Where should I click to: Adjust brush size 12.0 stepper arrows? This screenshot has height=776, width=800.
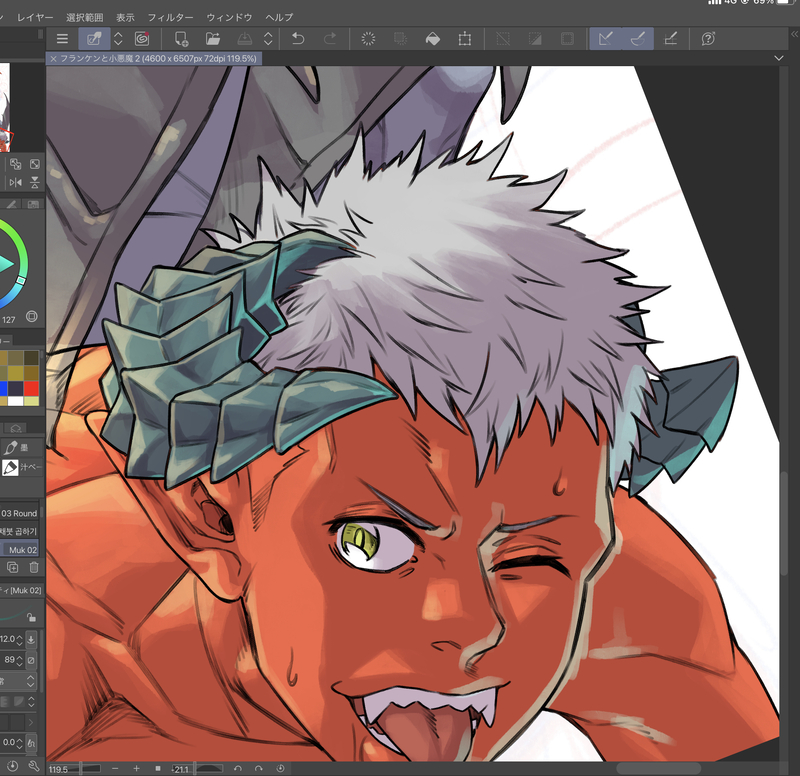click(x=19, y=639)
